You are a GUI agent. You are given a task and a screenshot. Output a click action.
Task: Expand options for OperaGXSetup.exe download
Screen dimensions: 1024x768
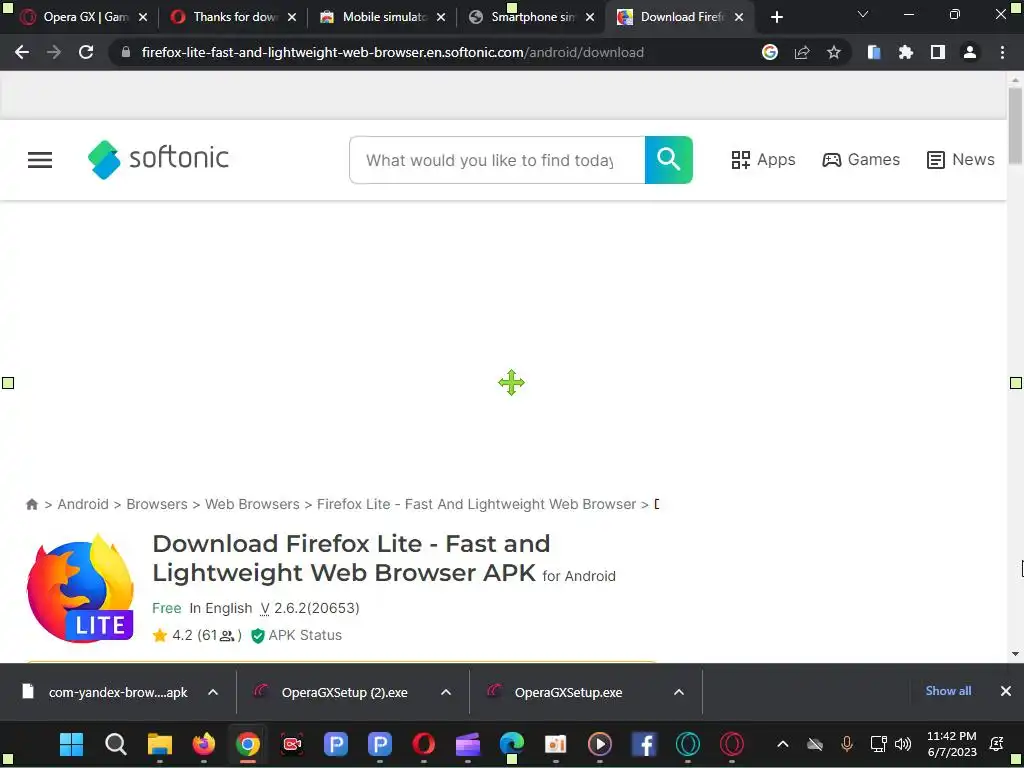679,692
